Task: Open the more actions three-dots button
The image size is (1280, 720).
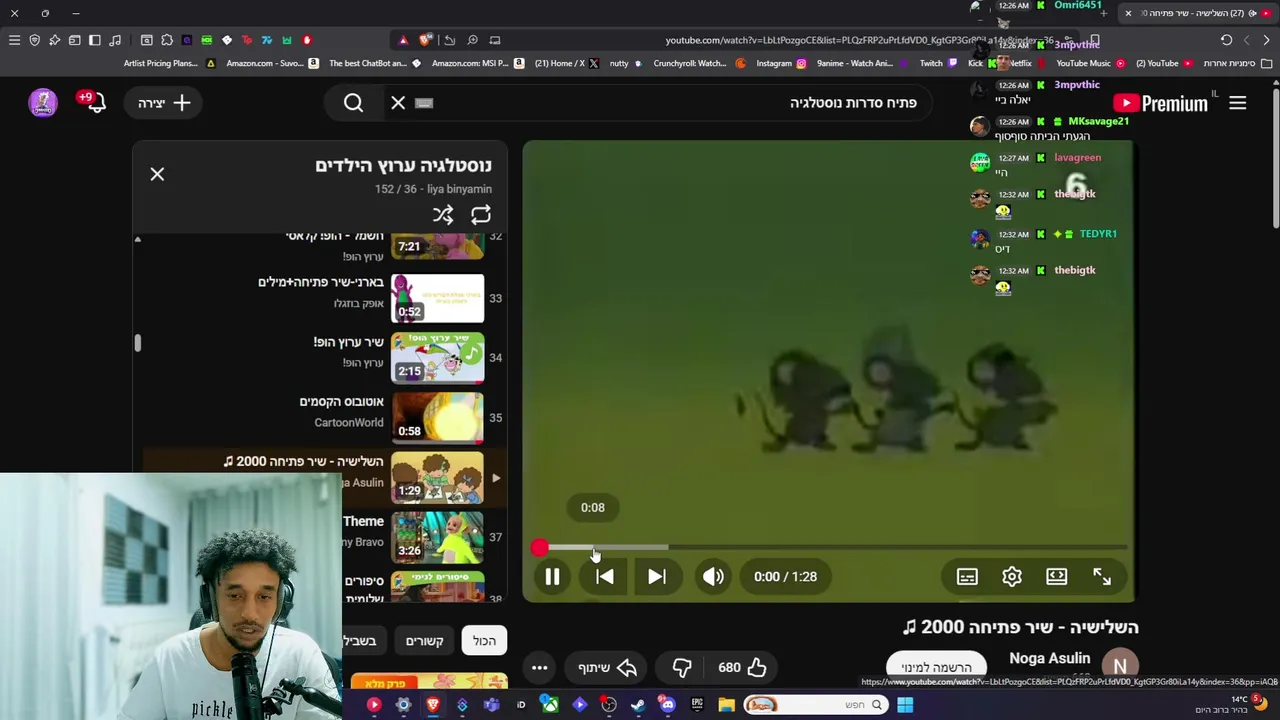Action: click(539, 667)
